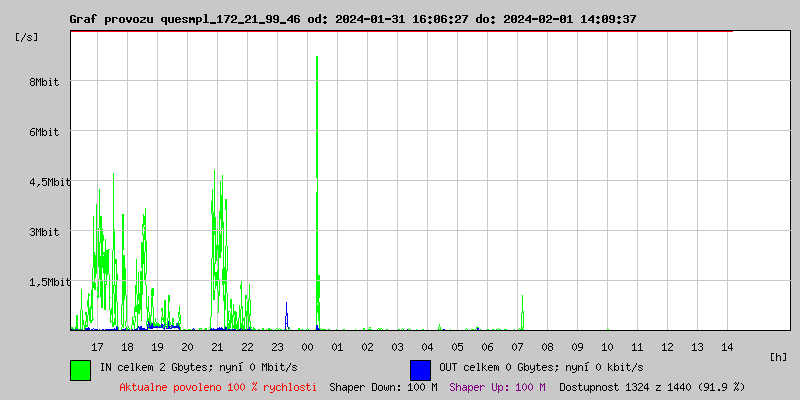Click the graph title text 'Graf provozu'
Viewport: 800px width, 400px height.
tap(108, 19)
